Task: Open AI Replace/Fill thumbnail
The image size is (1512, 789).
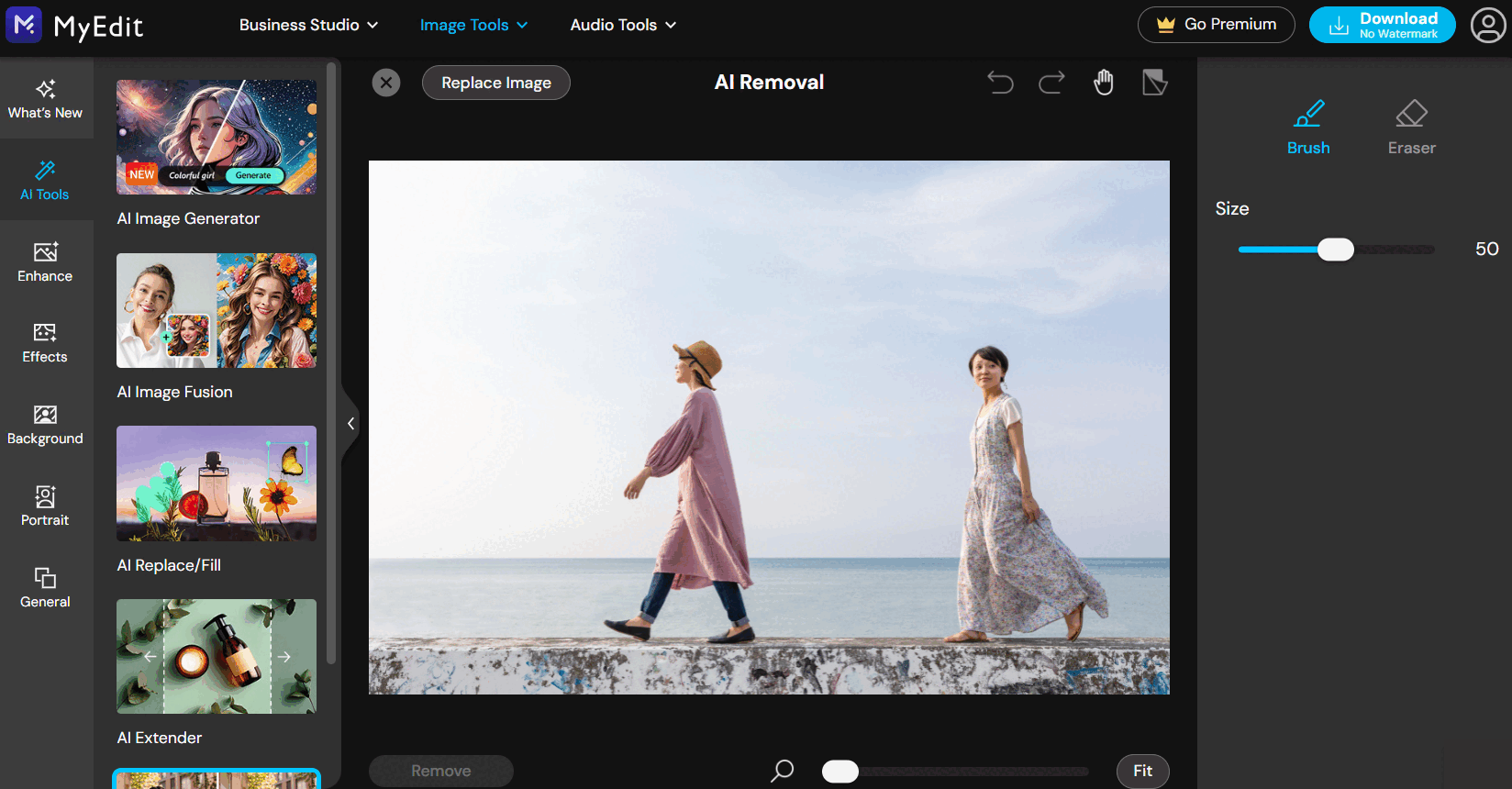Action: click(217, 483)
